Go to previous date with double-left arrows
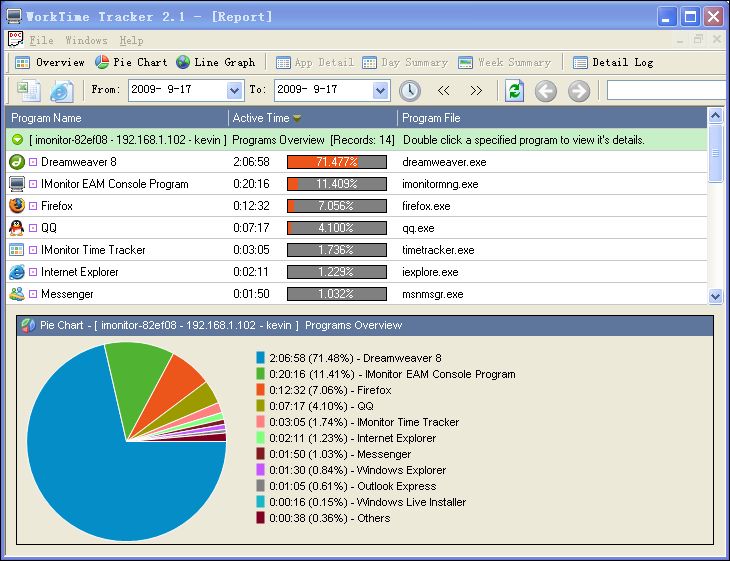The height and width of the screenshot is (561, 730). 444,90
